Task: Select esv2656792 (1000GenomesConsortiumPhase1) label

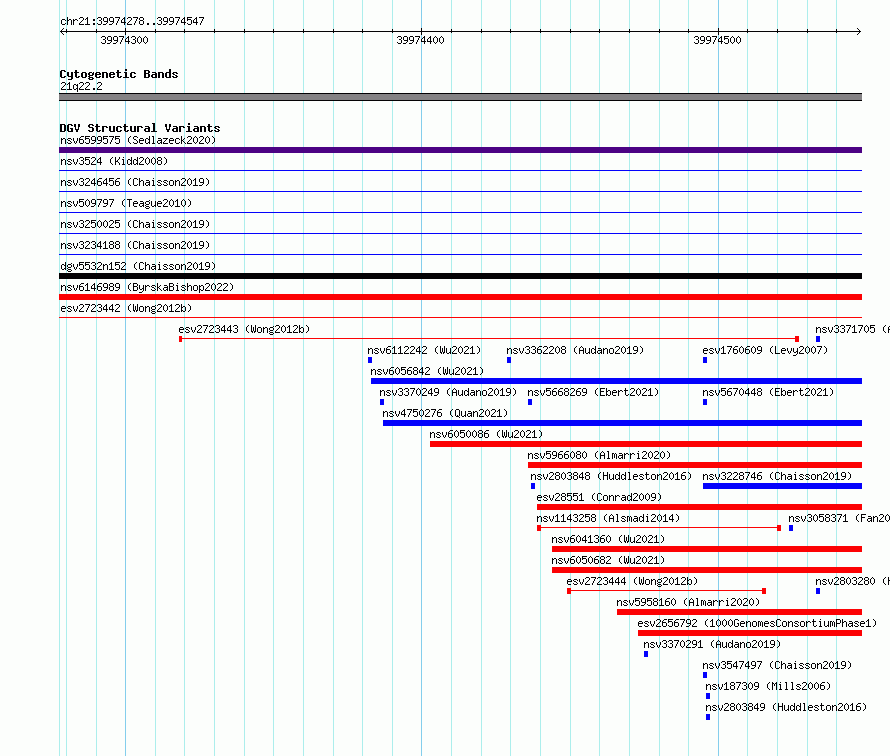Action: (757, 623)
